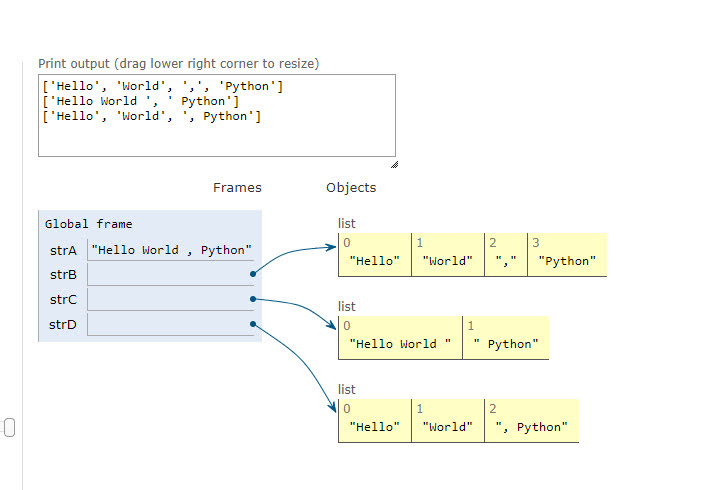723x490 pixels.
Task: Click the Objects heading
Action: pos(351,188)
